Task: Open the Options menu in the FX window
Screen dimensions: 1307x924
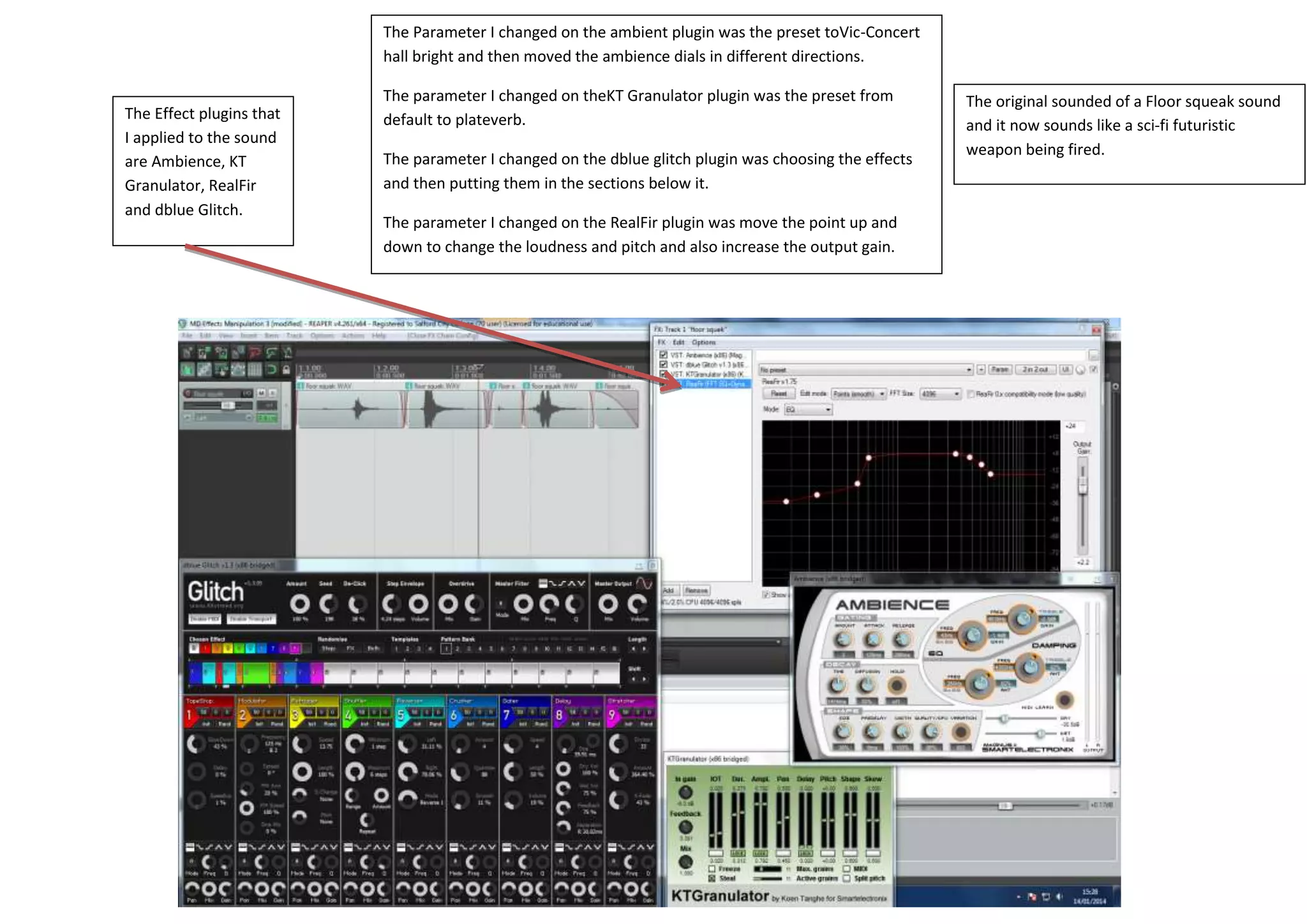Action: [x=704, y=343]
